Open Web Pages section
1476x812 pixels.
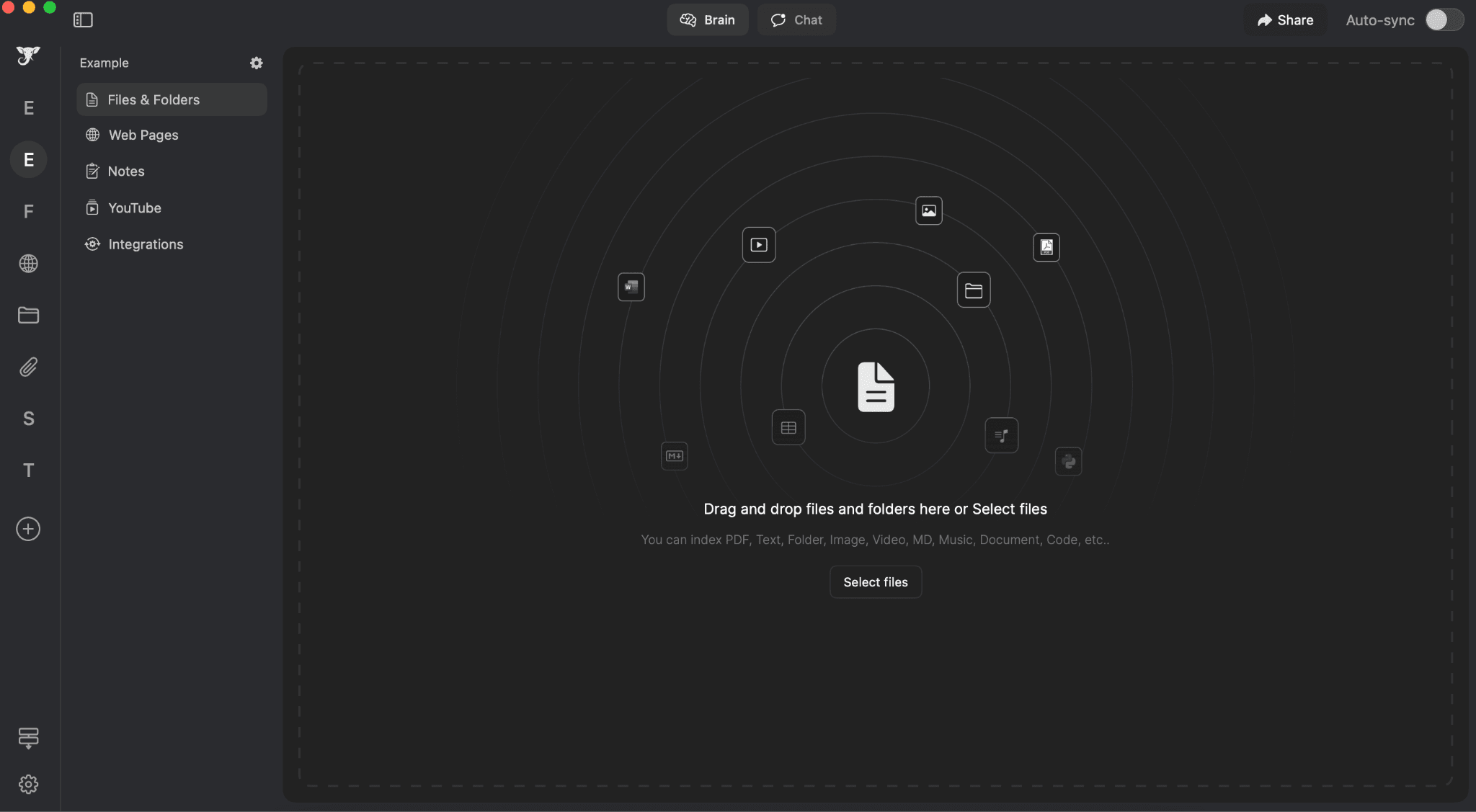click(143, 135)
